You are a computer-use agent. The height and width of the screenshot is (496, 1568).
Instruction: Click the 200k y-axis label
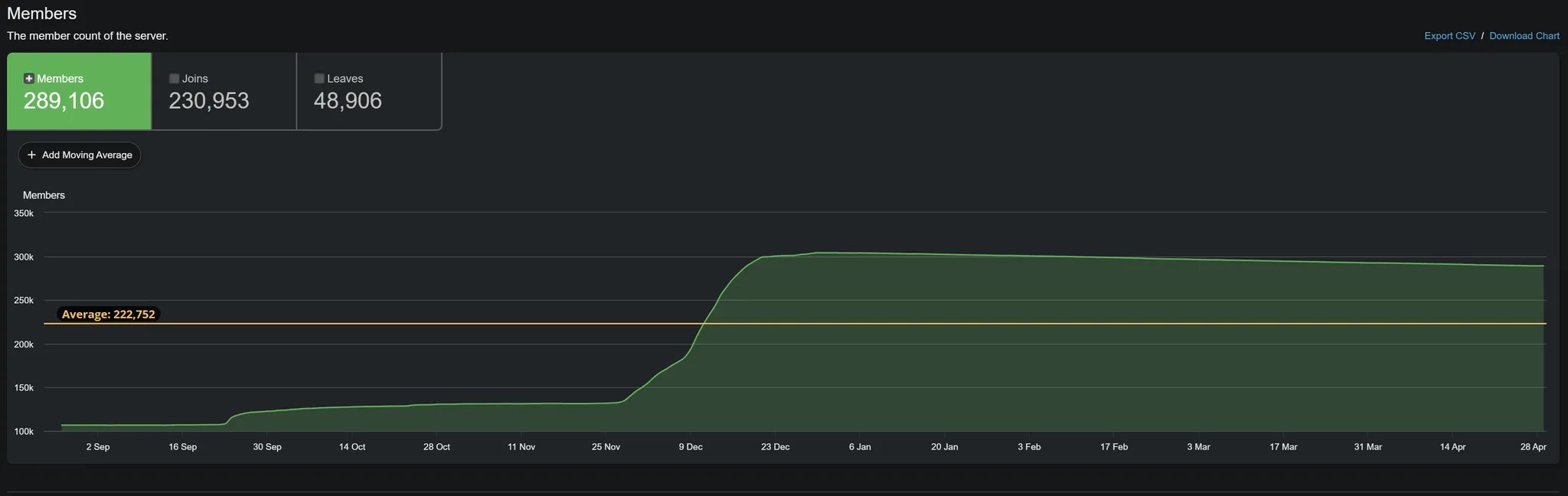coord(24,344)
